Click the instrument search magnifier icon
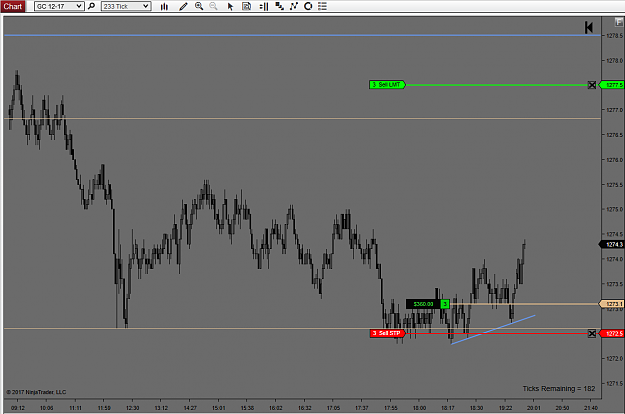Image resolution: width=625 pixels, height=414 pixels. pos(92,6)
